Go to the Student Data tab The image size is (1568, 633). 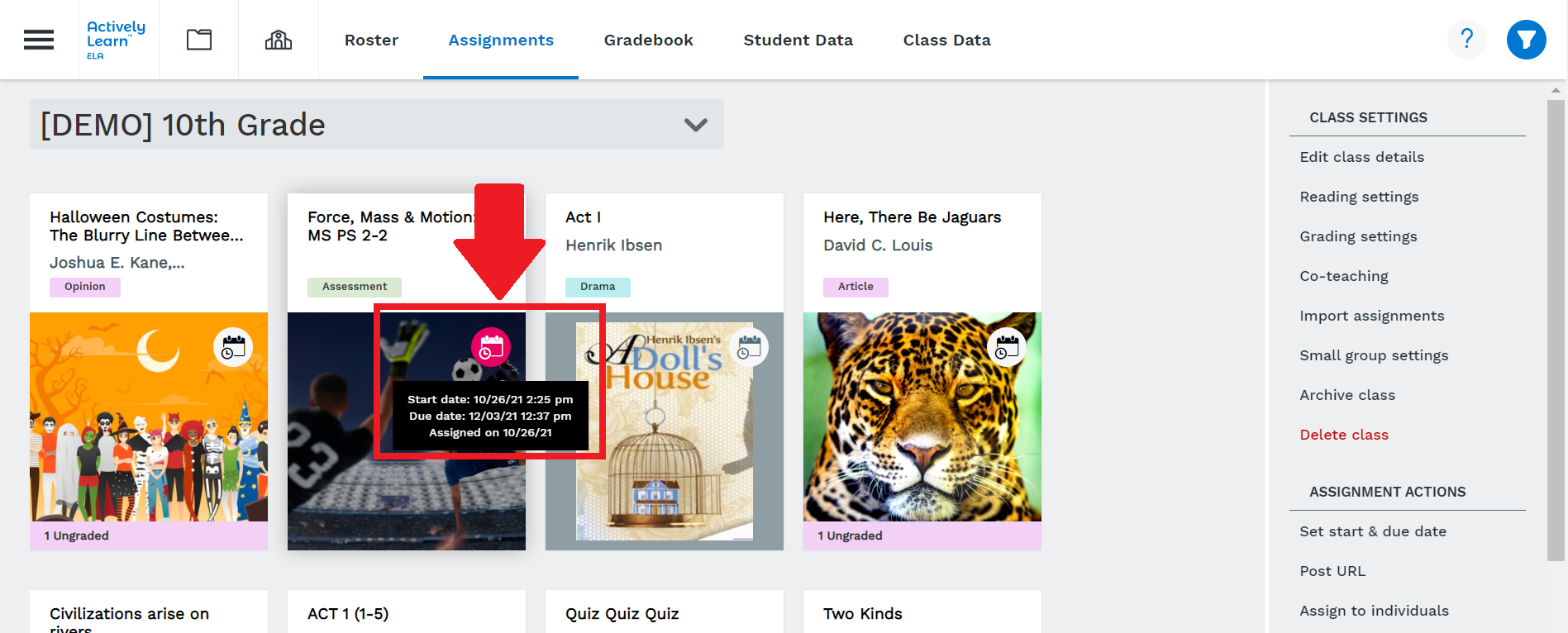[798, 40]
